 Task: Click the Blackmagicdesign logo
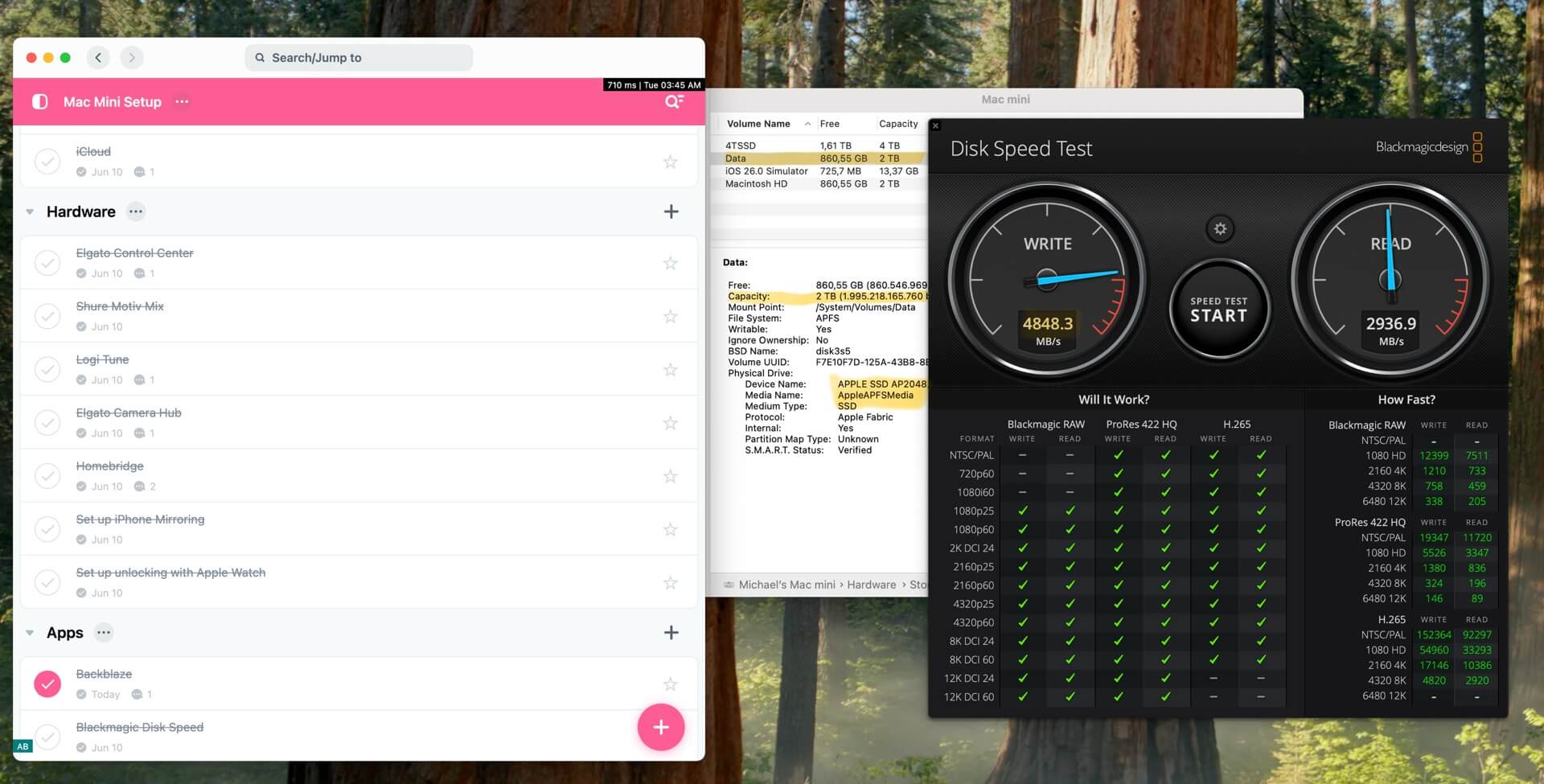(x=1429, y=147)
